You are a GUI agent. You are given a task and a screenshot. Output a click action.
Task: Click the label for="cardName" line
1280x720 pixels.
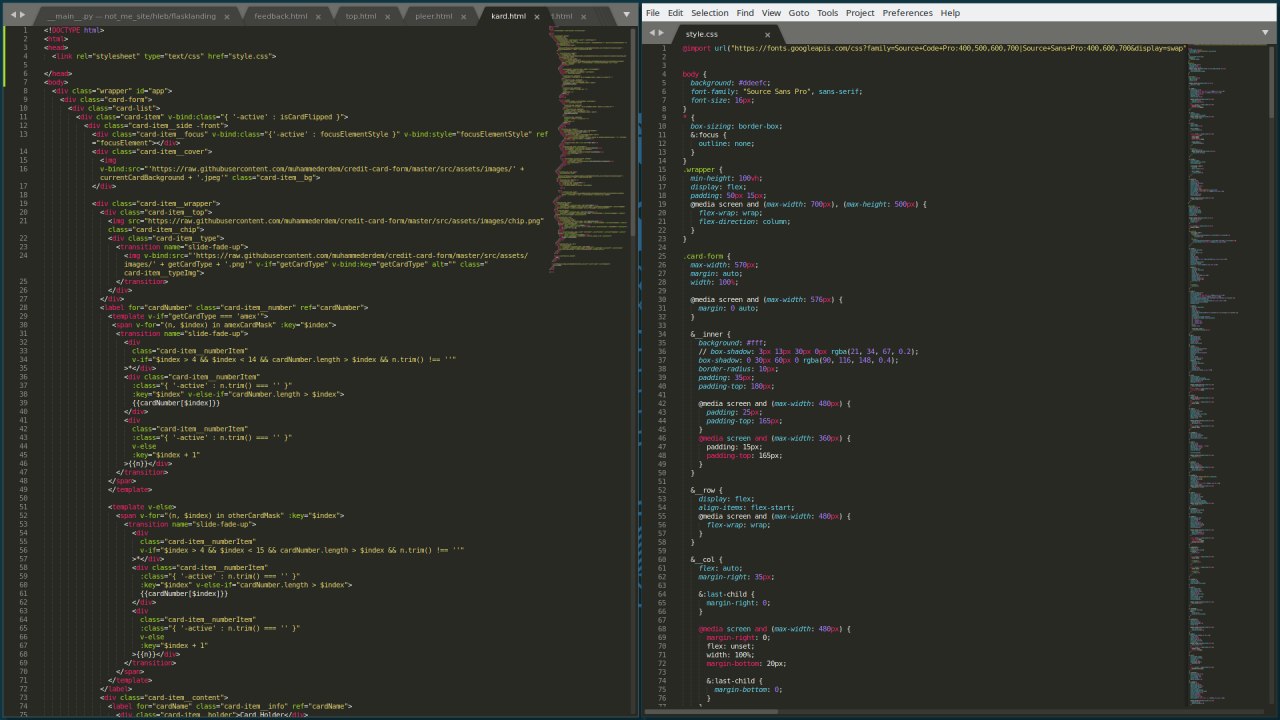click(229, 706)
